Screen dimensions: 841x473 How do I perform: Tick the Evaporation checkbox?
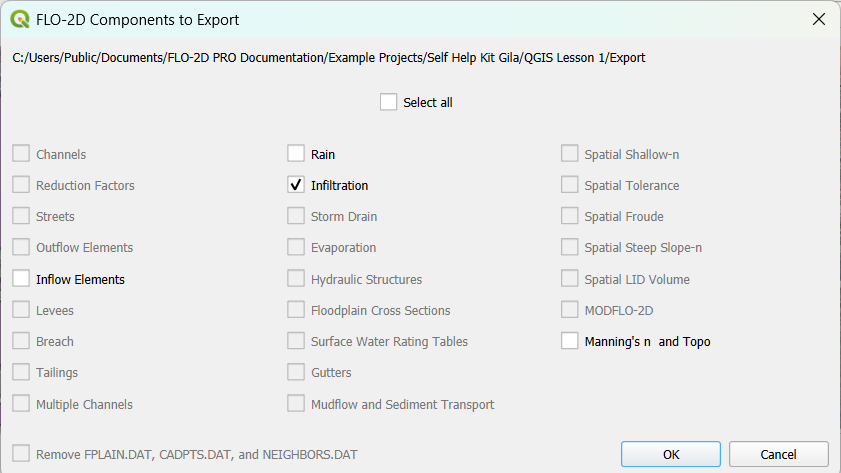coord(296,247)
